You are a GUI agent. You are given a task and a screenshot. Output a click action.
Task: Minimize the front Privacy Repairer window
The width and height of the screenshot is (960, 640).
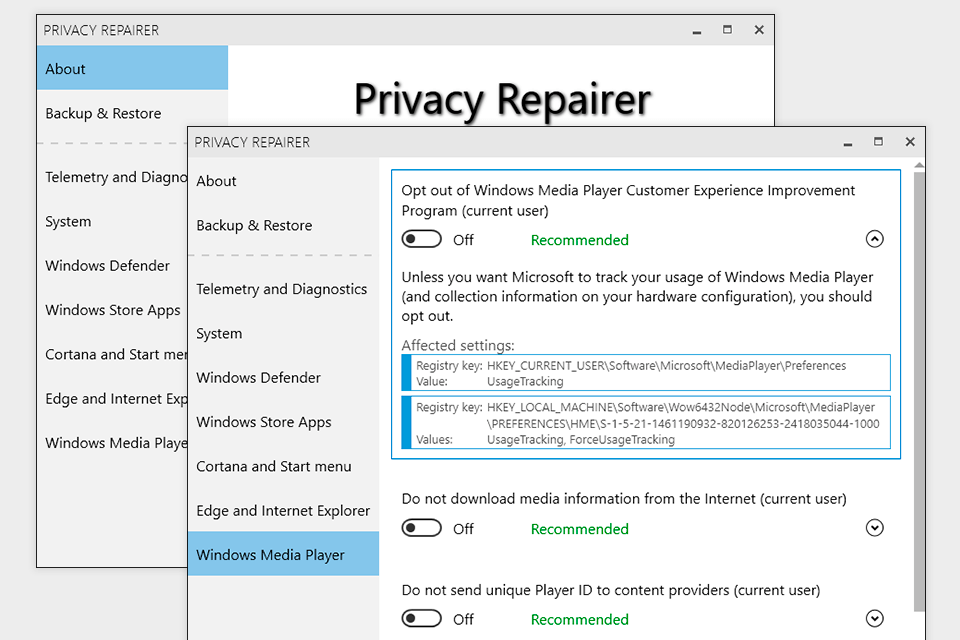tap(848, 143)
